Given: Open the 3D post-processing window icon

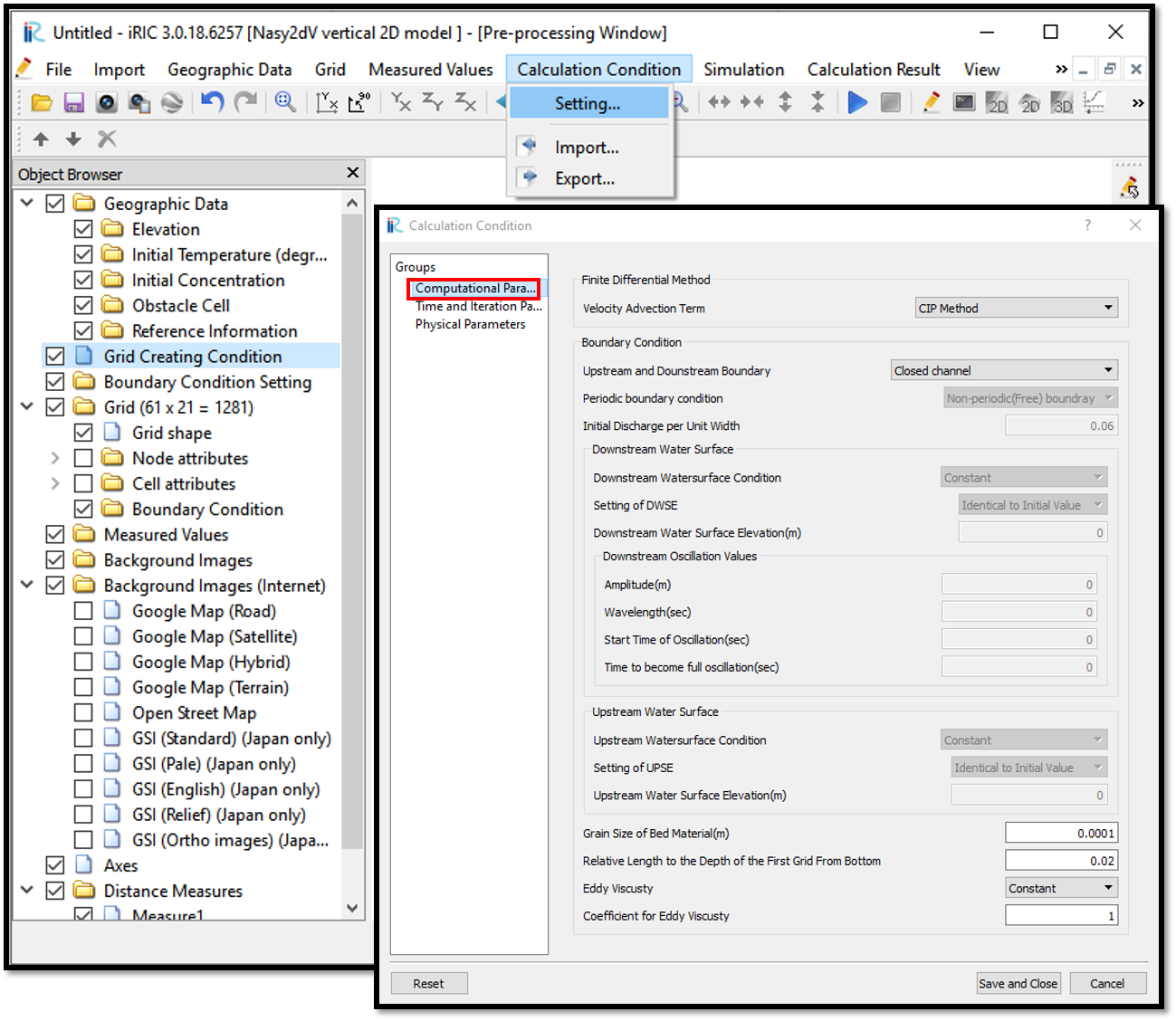Looking at the screenshot, I should [x=1062, y=103].
